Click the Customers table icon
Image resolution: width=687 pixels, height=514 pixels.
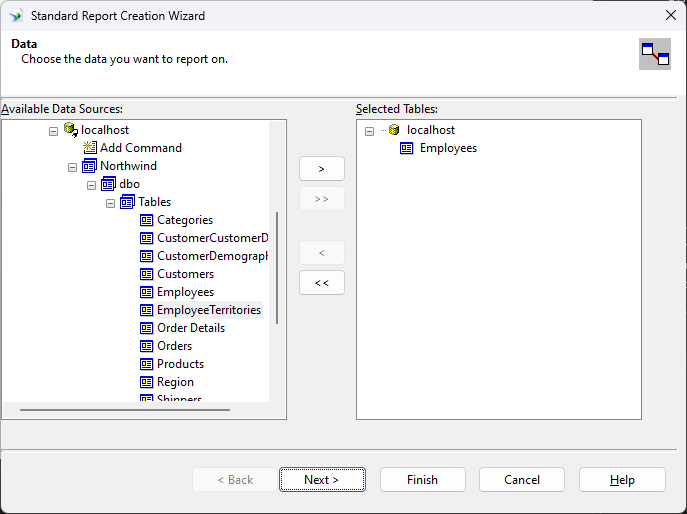coord(147,274)
